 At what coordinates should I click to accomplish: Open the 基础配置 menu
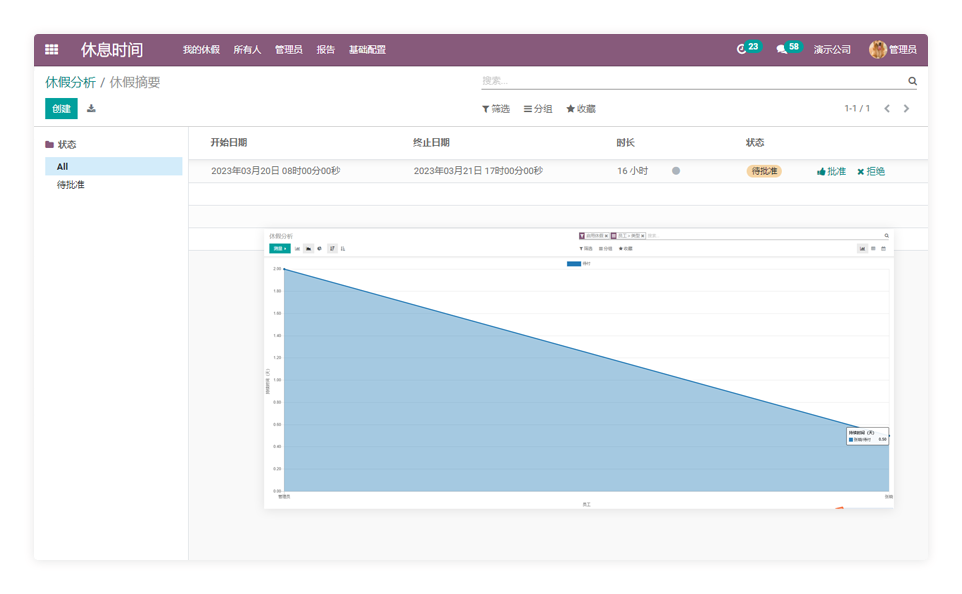[367, 49]
